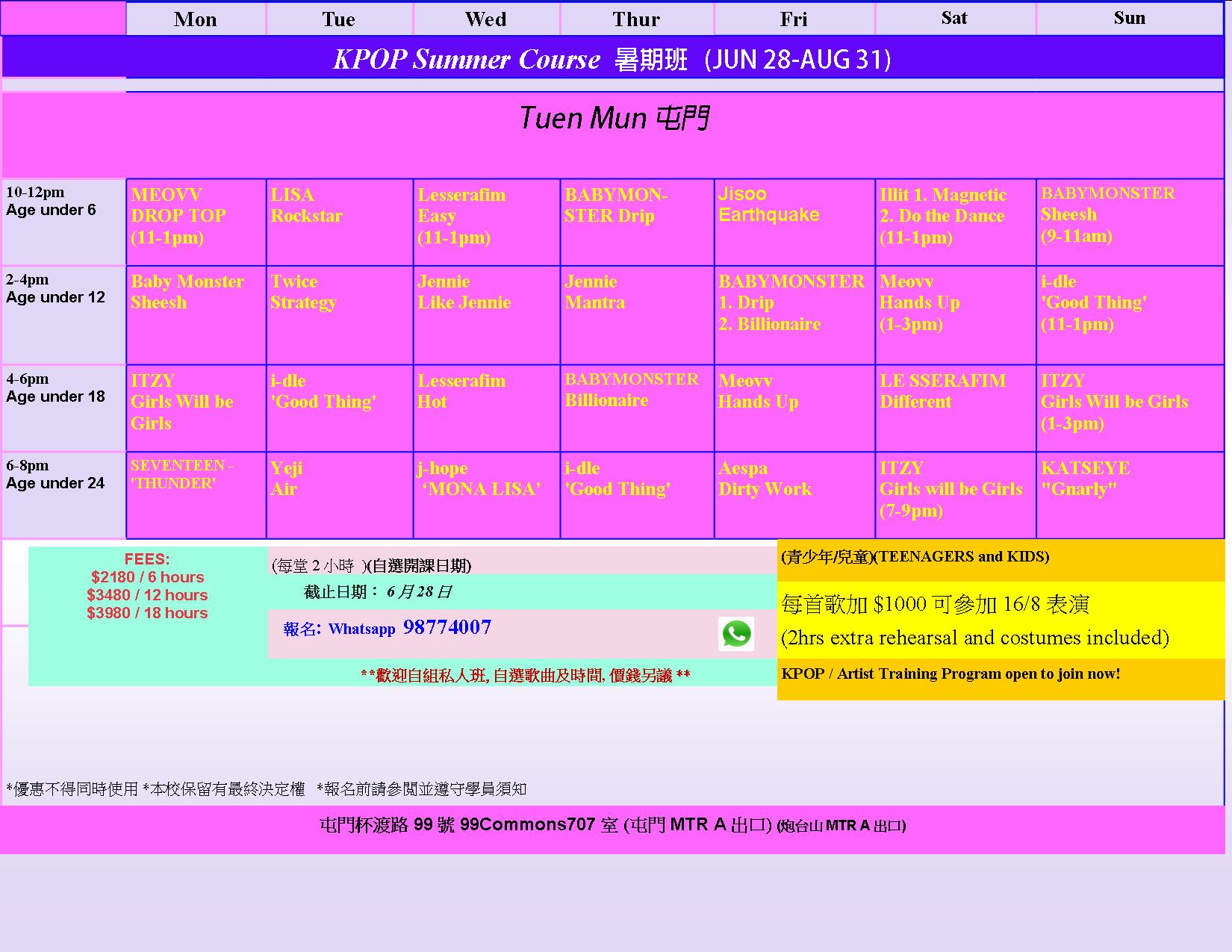Screen dimensions: 1232x952
Task: Click the 優惠不得同時使用 terms disclaimer line
Action: click(266, 789)
